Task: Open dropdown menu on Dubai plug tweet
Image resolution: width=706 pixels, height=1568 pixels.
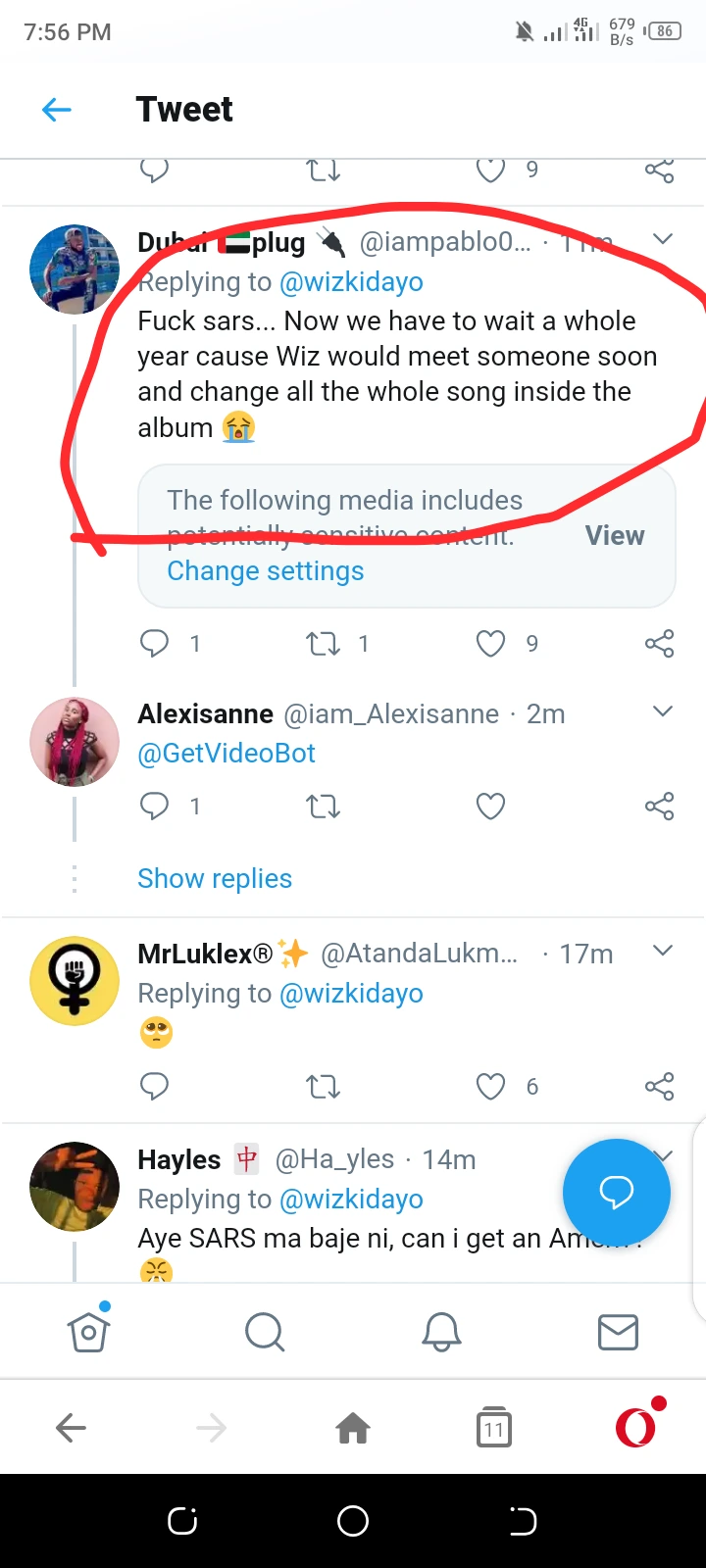Action: point(663,239)
